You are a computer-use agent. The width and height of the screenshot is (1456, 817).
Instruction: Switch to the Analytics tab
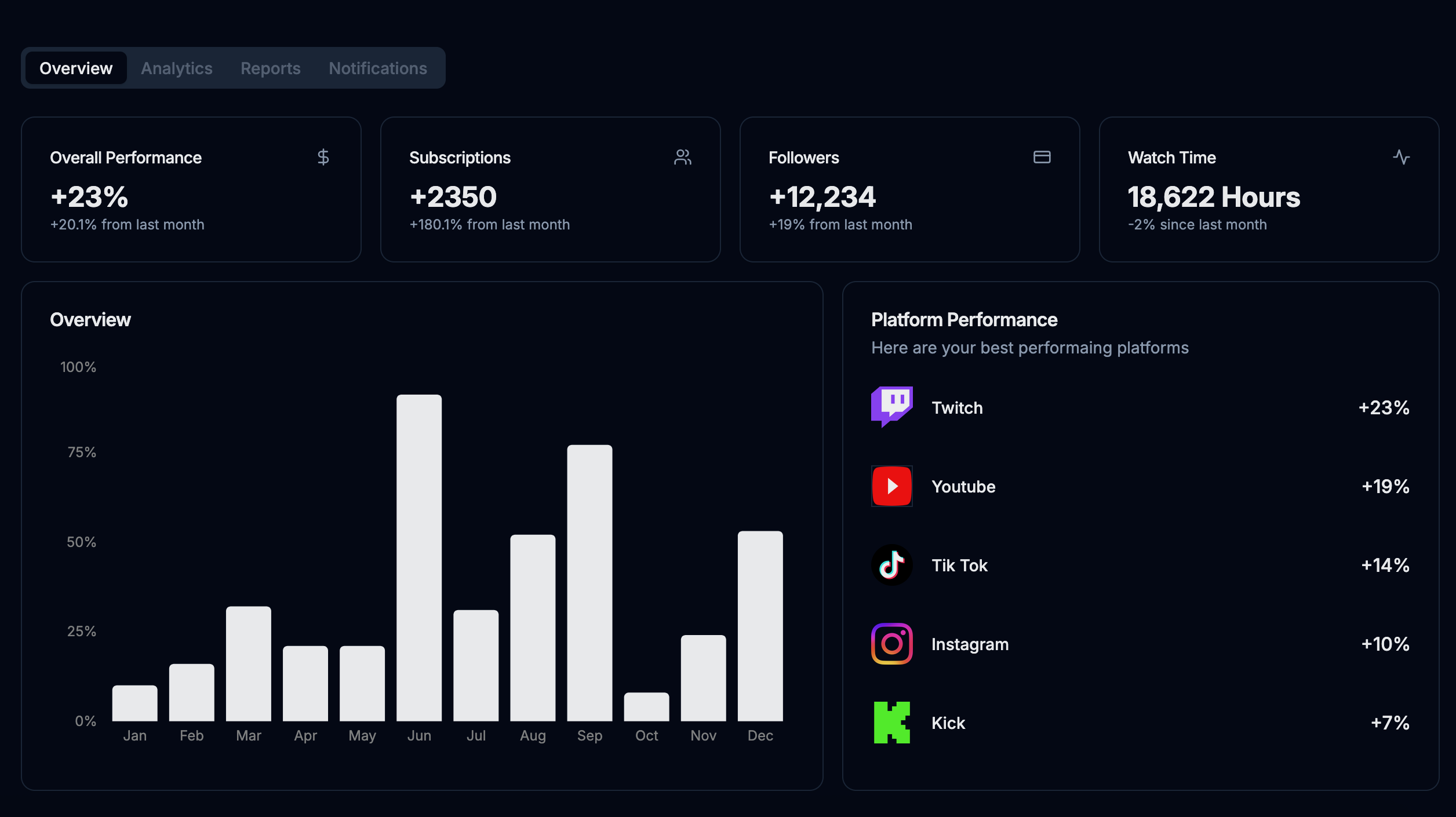tap(177, 68)
